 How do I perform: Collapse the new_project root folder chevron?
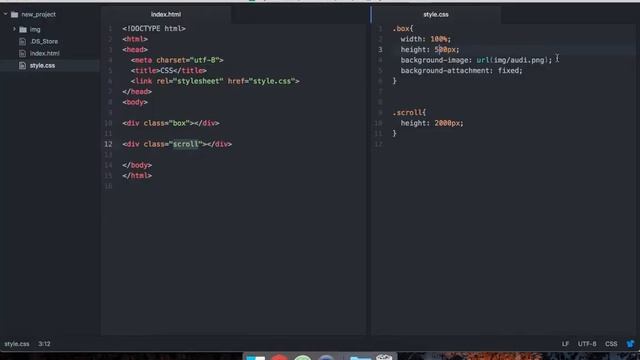click(6, 14)
